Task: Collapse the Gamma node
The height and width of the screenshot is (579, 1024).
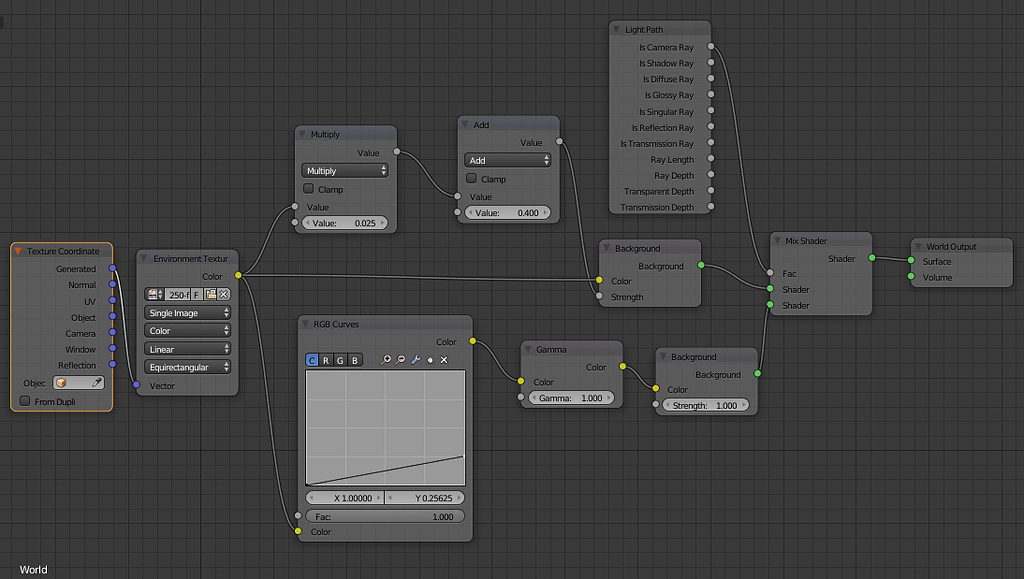Action: [x=528, y=349]
